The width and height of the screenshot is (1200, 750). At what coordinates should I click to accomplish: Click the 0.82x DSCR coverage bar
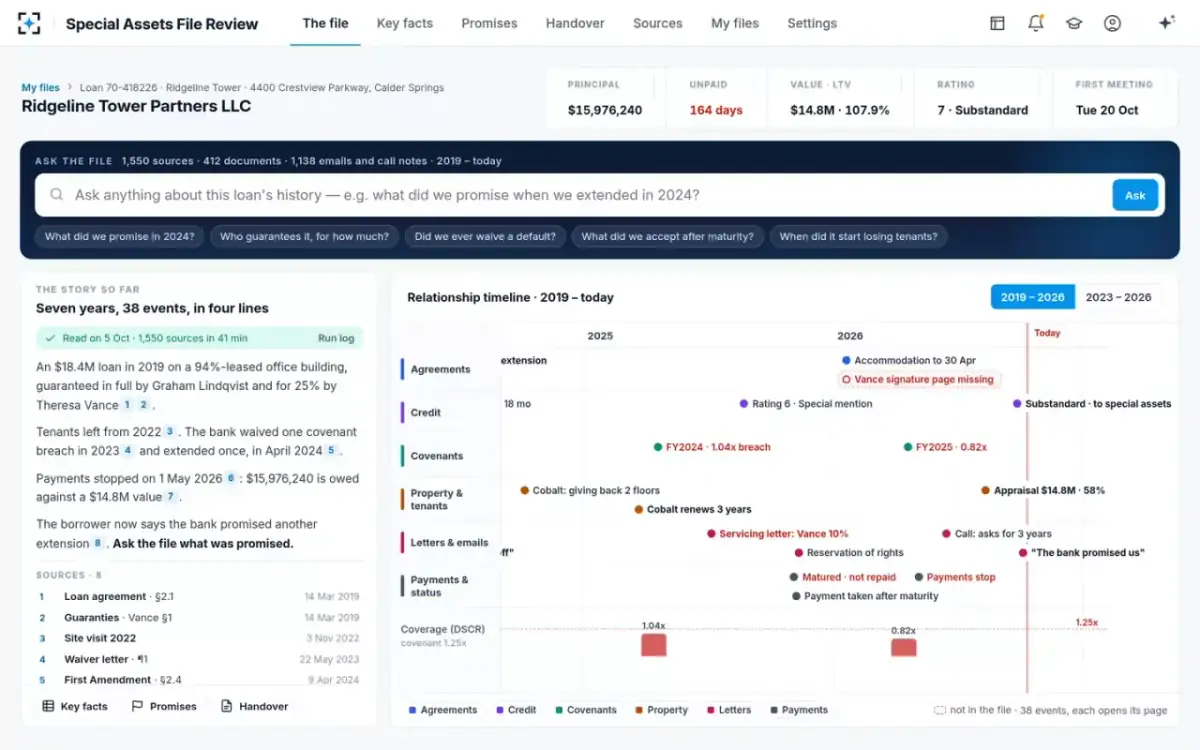(x=903, y=647)
